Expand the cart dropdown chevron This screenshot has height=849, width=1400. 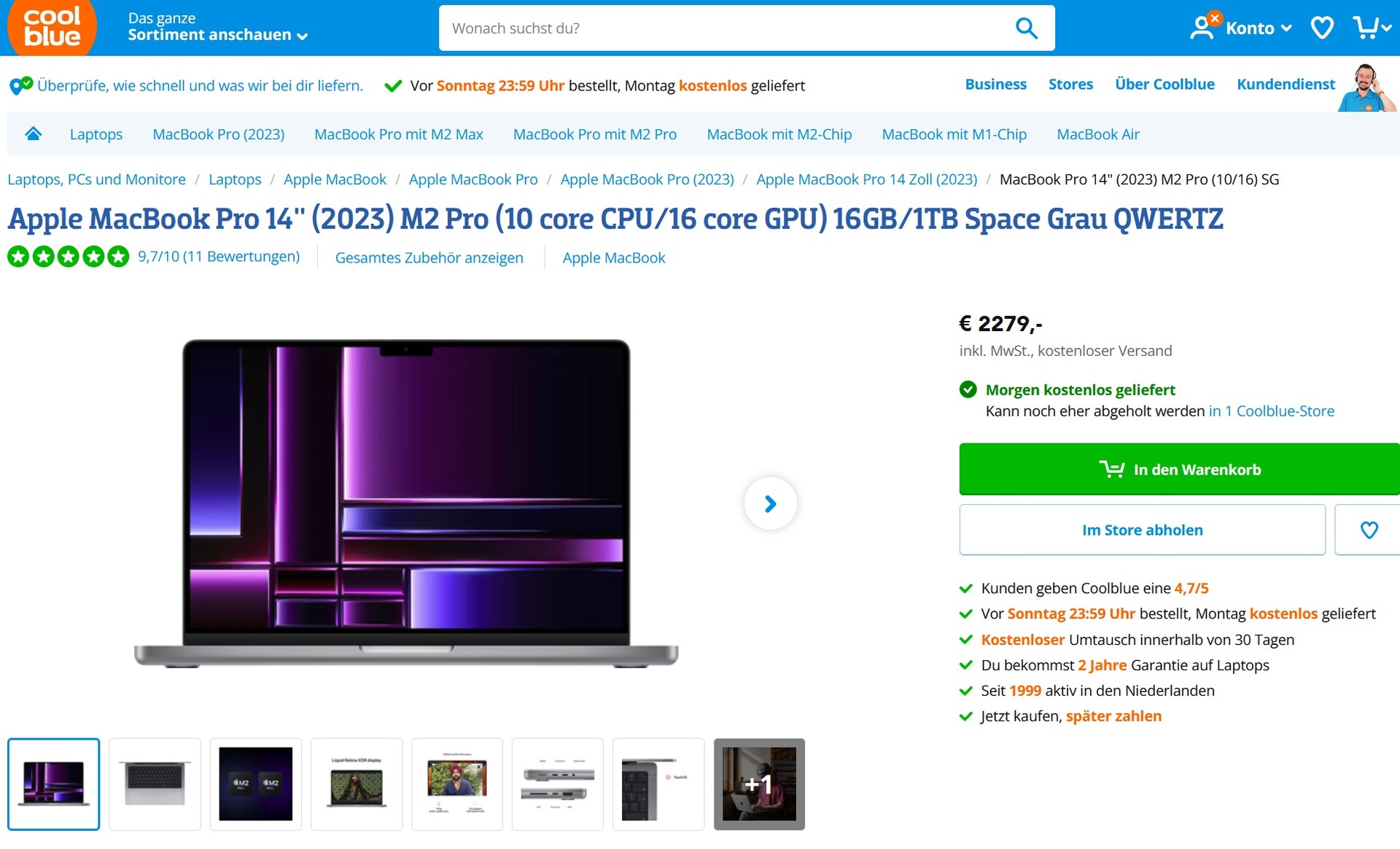1386,28
